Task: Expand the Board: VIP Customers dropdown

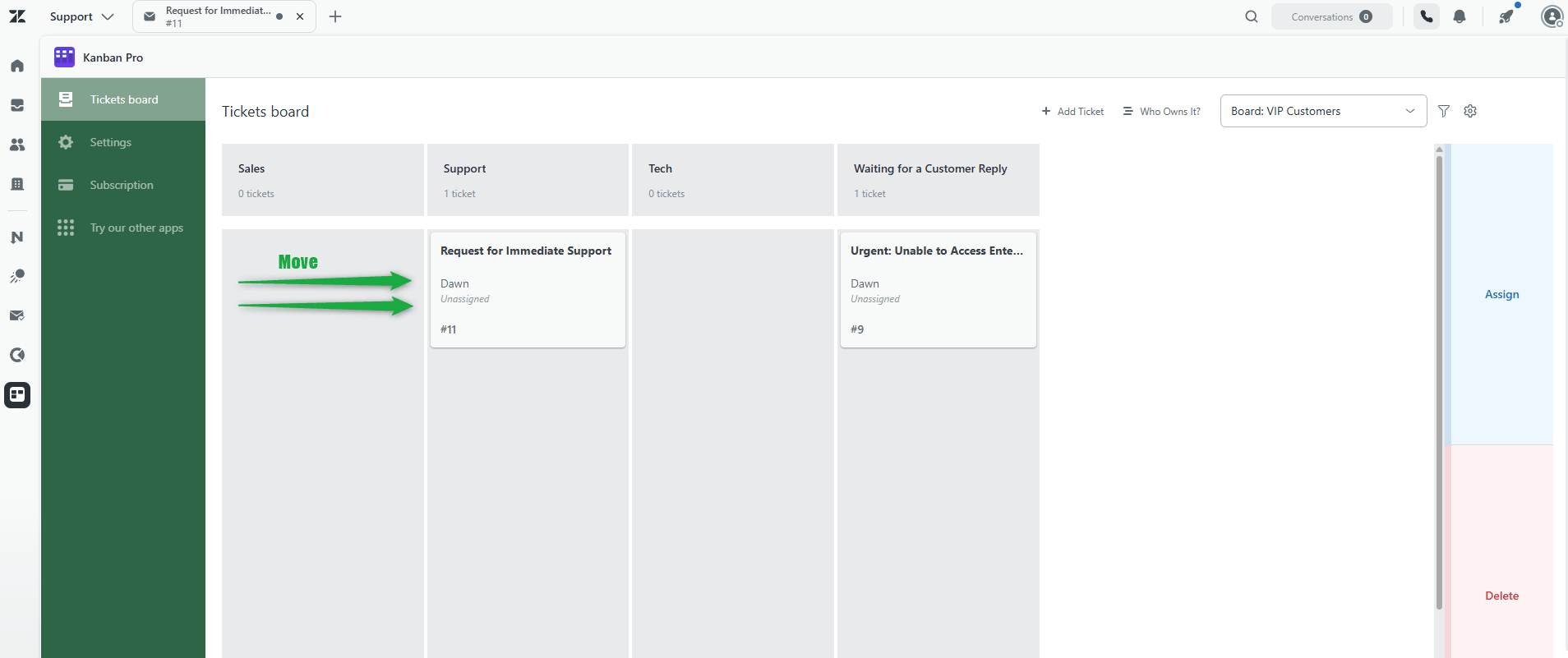Action: click(1323, 111)
